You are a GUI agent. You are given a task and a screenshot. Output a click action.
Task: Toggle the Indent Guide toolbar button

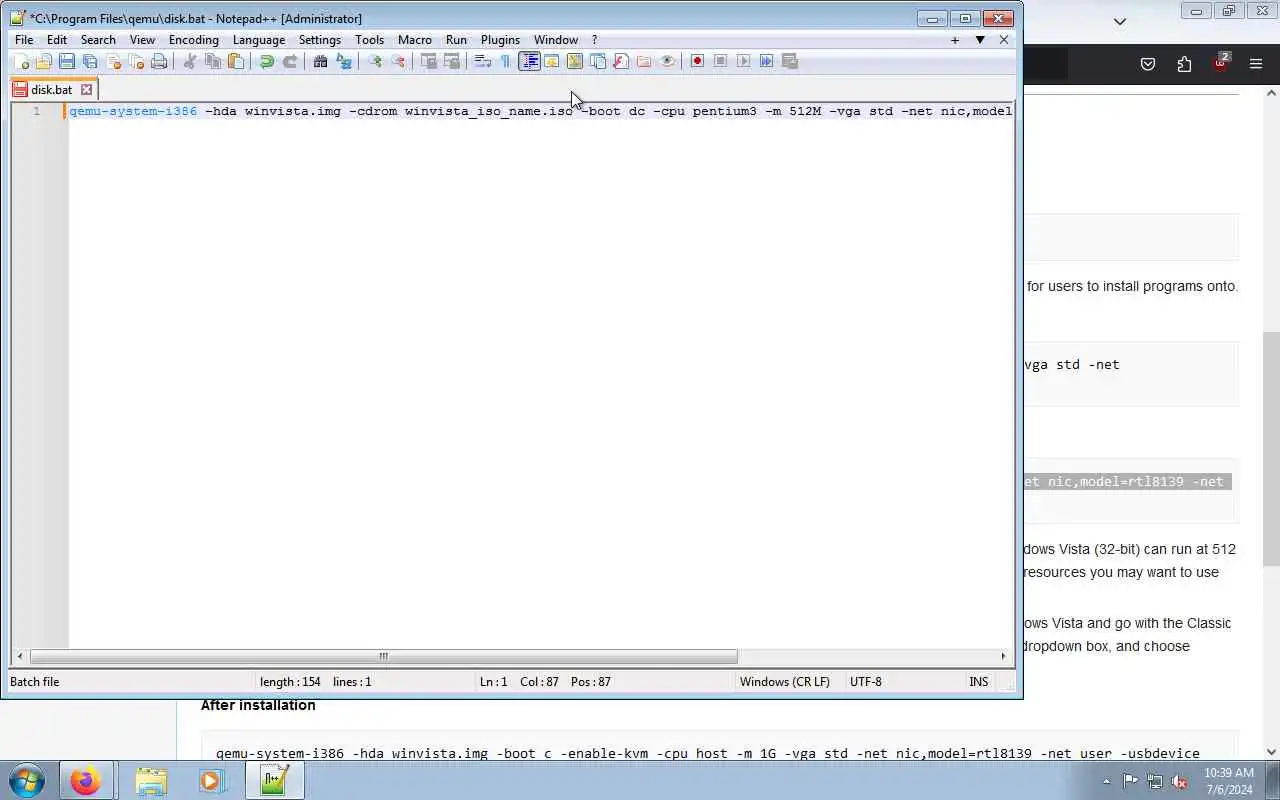pyautogui.click(x=529, y=61)
